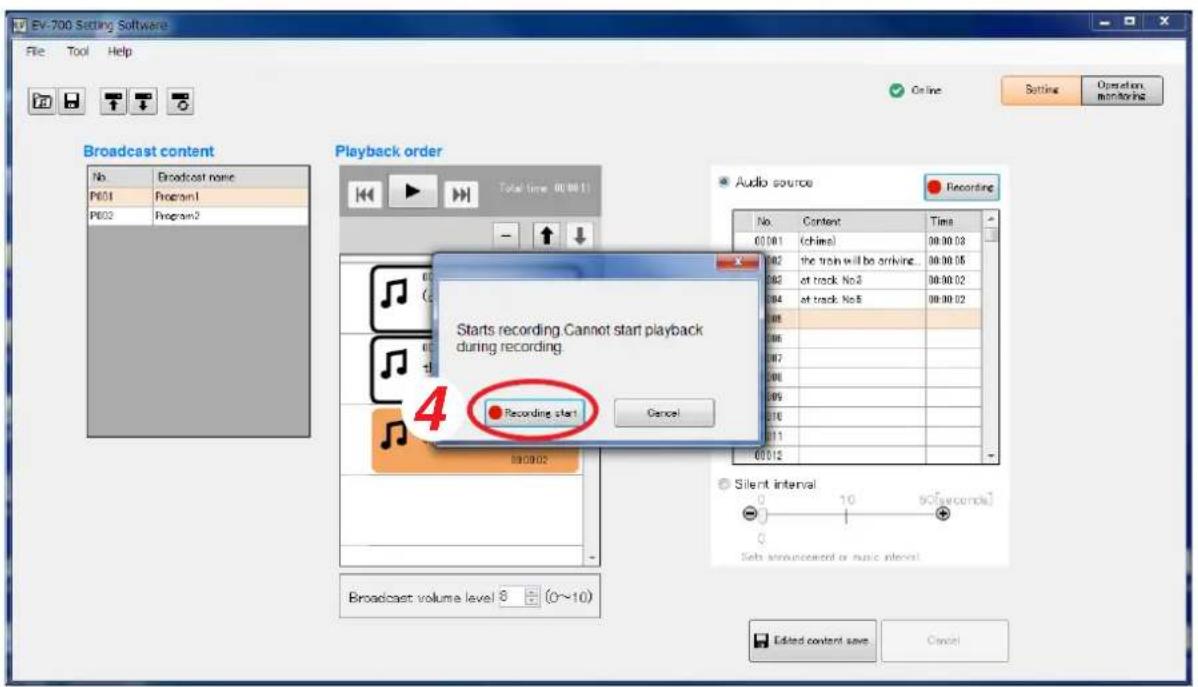The image size is (1198, 687).
Task: Move selected playback item down
Action: tap(580, 235)
